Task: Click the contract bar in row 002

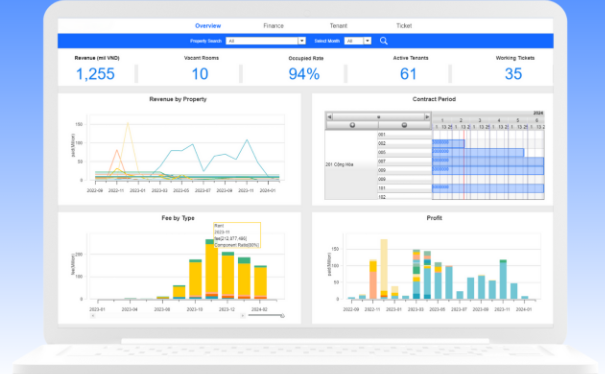Action: click(448, 143)
